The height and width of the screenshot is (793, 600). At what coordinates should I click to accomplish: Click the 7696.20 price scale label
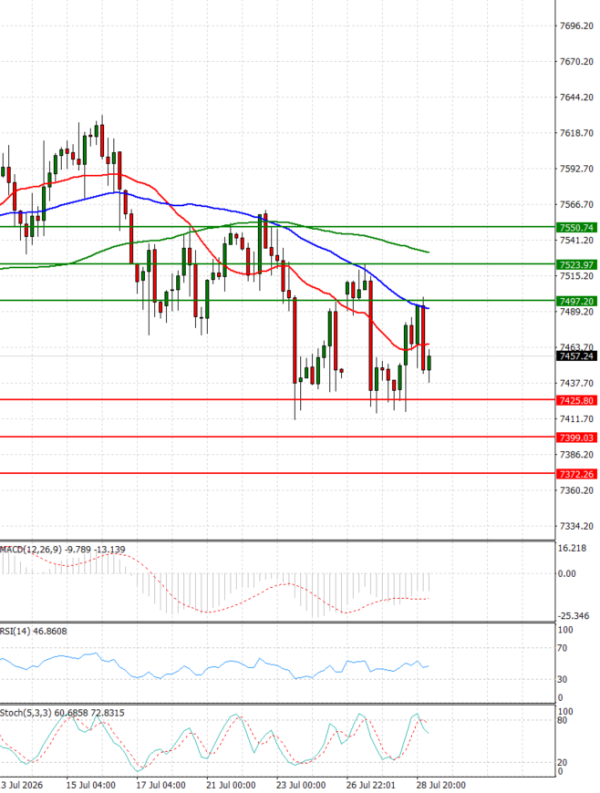click(x=577, y=26)
